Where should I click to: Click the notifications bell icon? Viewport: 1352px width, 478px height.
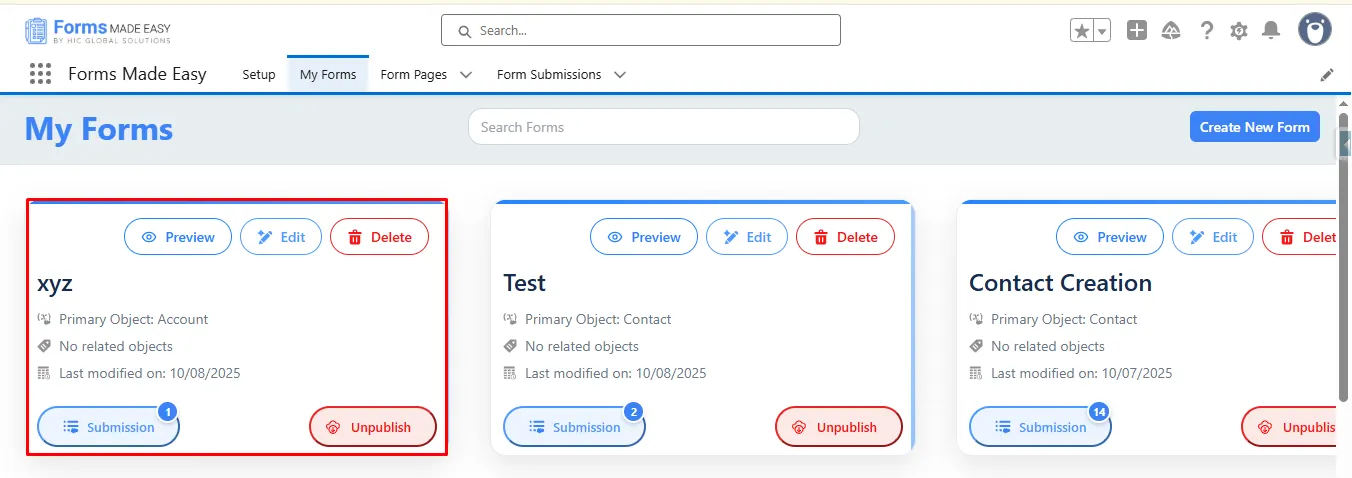pyautogui.click(x=1271, y=31)
